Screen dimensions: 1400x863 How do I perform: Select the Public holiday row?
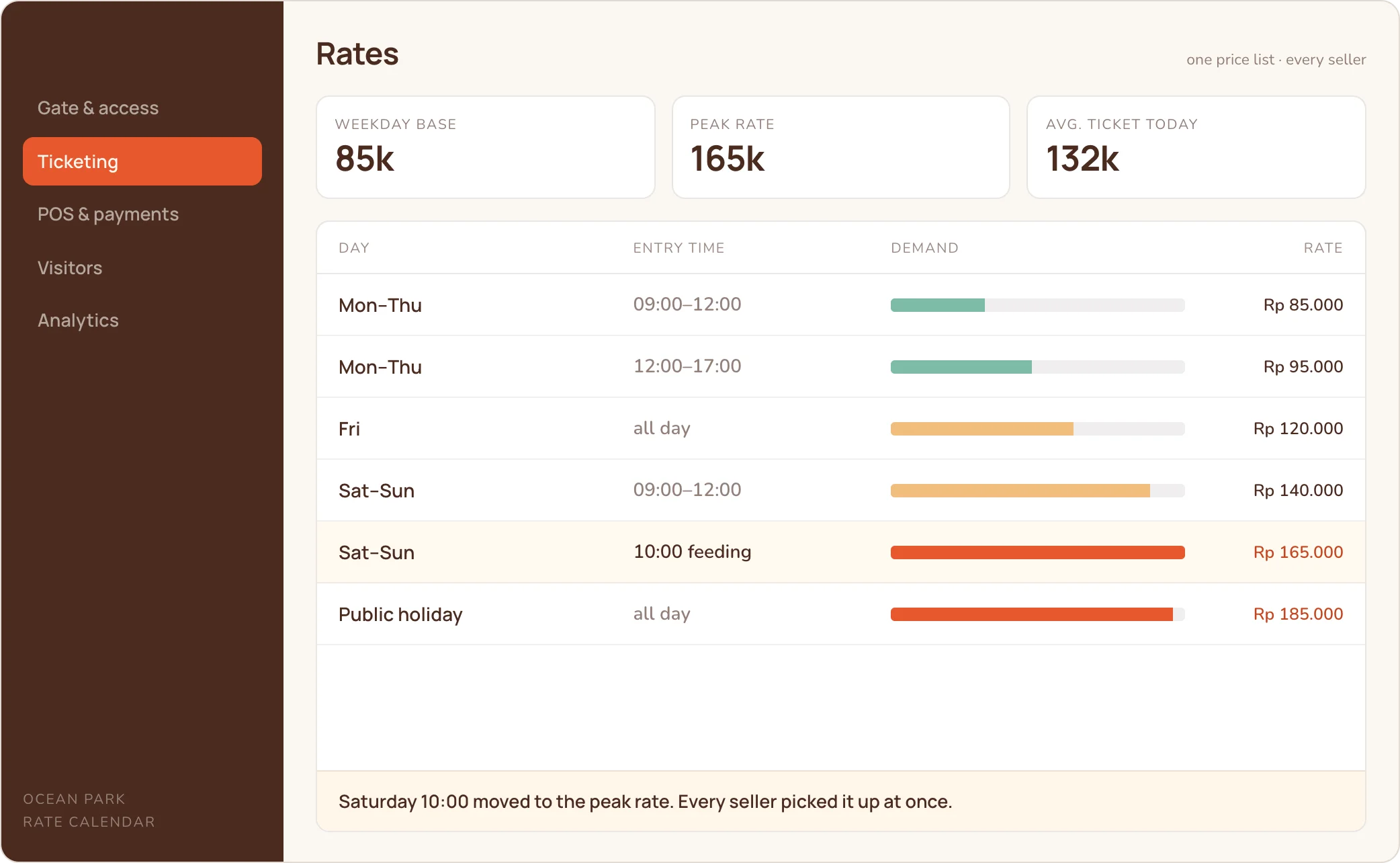point(840,614)
